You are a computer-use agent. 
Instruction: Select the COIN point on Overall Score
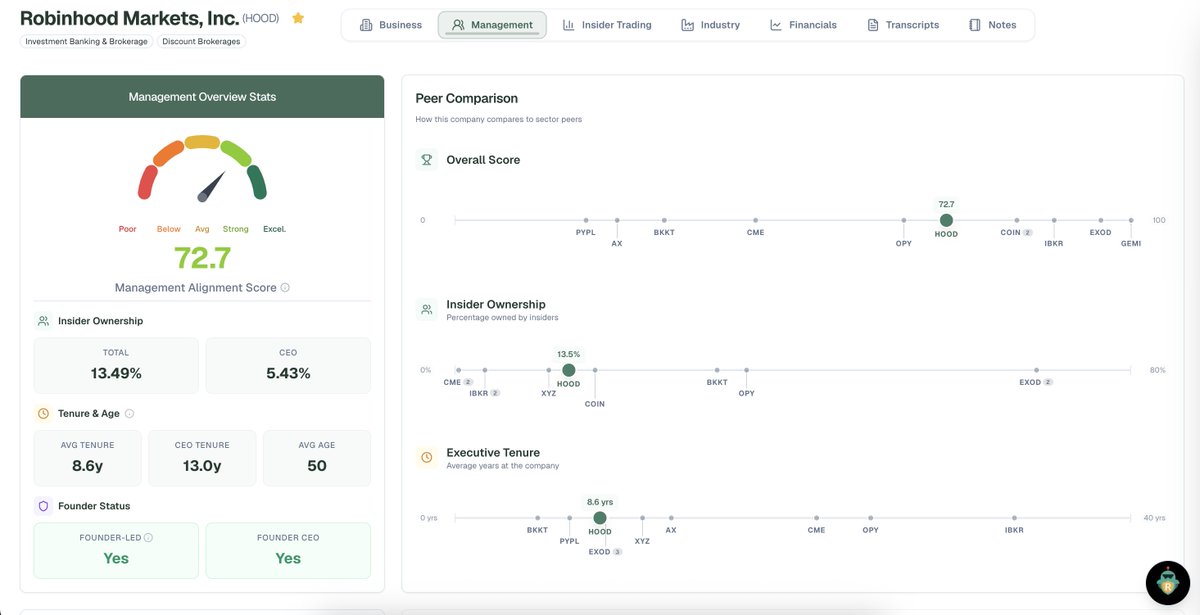tap(1017, 220)
